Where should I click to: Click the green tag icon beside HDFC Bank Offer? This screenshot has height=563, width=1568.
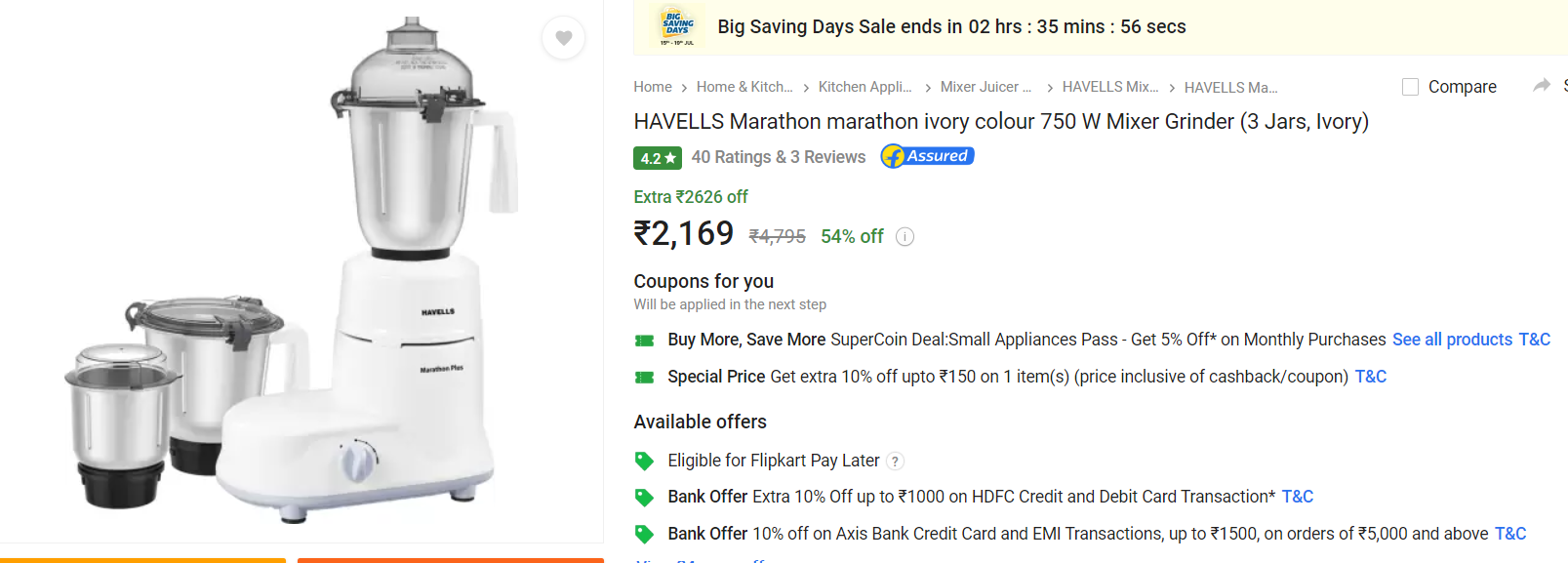pos(644,497)
